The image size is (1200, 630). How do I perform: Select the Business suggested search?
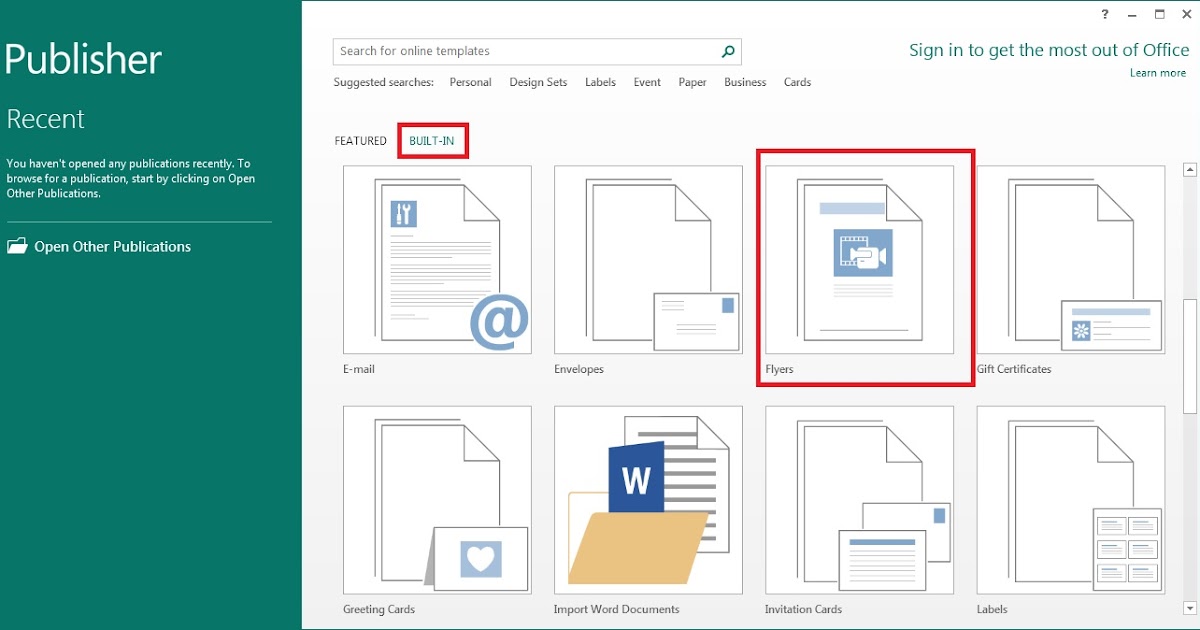point(745,82)
